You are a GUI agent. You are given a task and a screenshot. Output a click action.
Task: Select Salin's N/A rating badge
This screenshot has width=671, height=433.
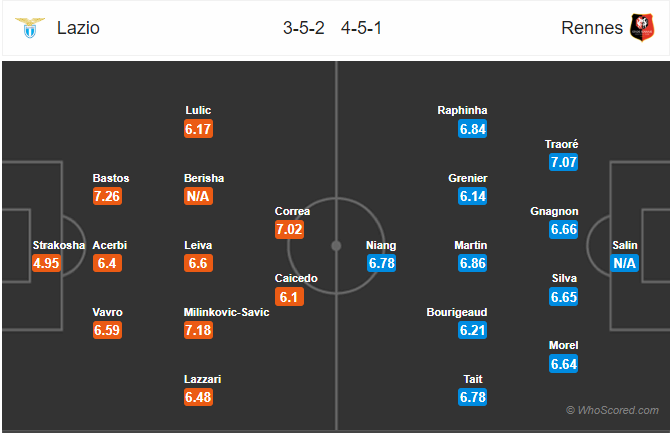625,263
